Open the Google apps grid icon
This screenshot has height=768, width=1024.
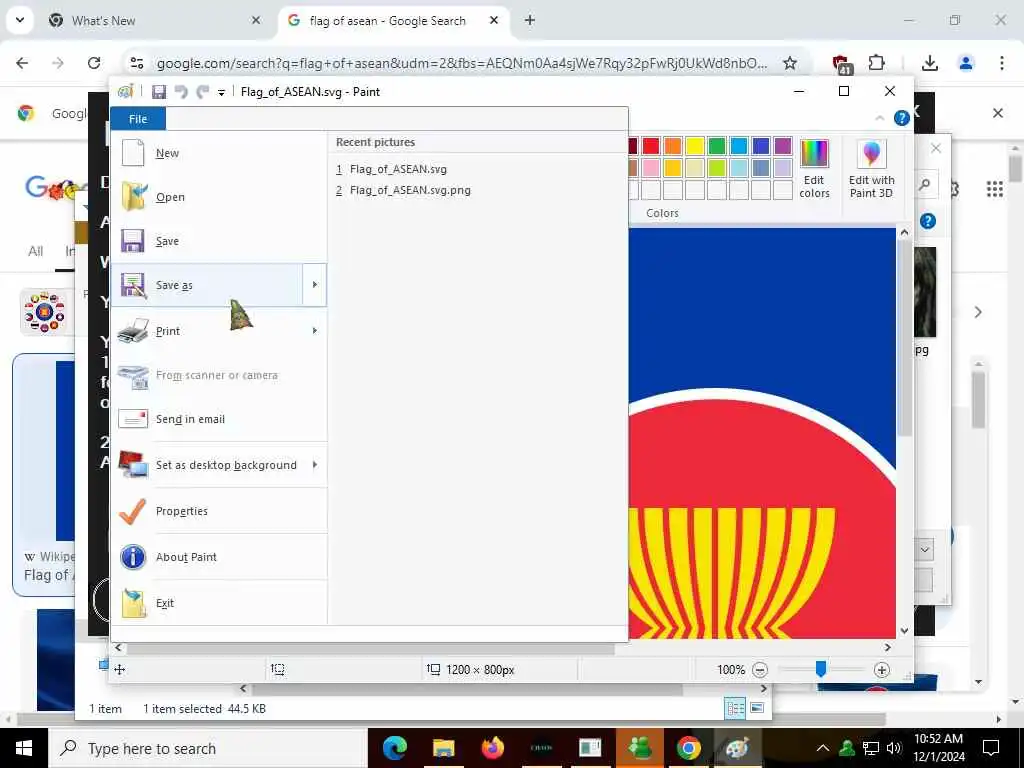coord(995,189)
